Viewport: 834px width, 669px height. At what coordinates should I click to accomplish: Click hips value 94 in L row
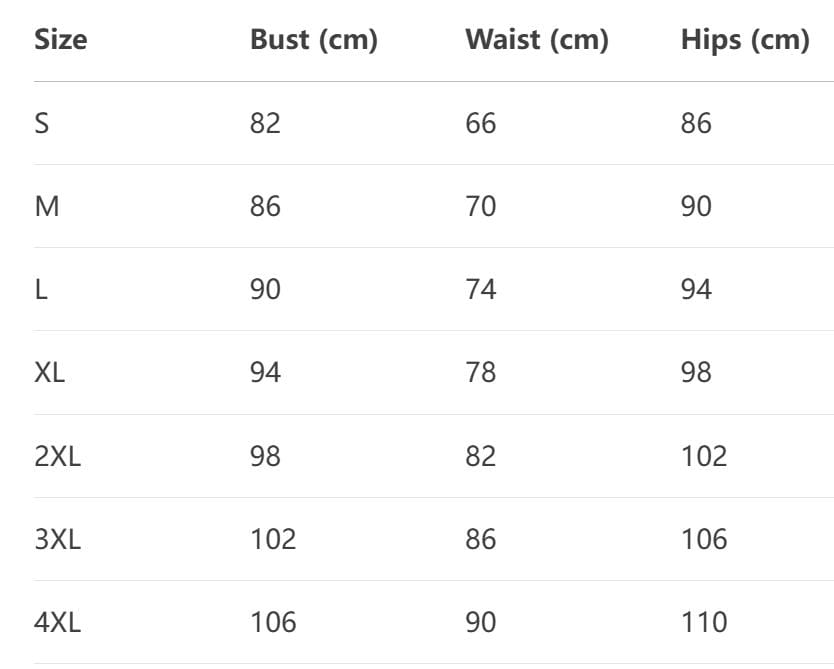pyautogui.click(x=696, y=290)
